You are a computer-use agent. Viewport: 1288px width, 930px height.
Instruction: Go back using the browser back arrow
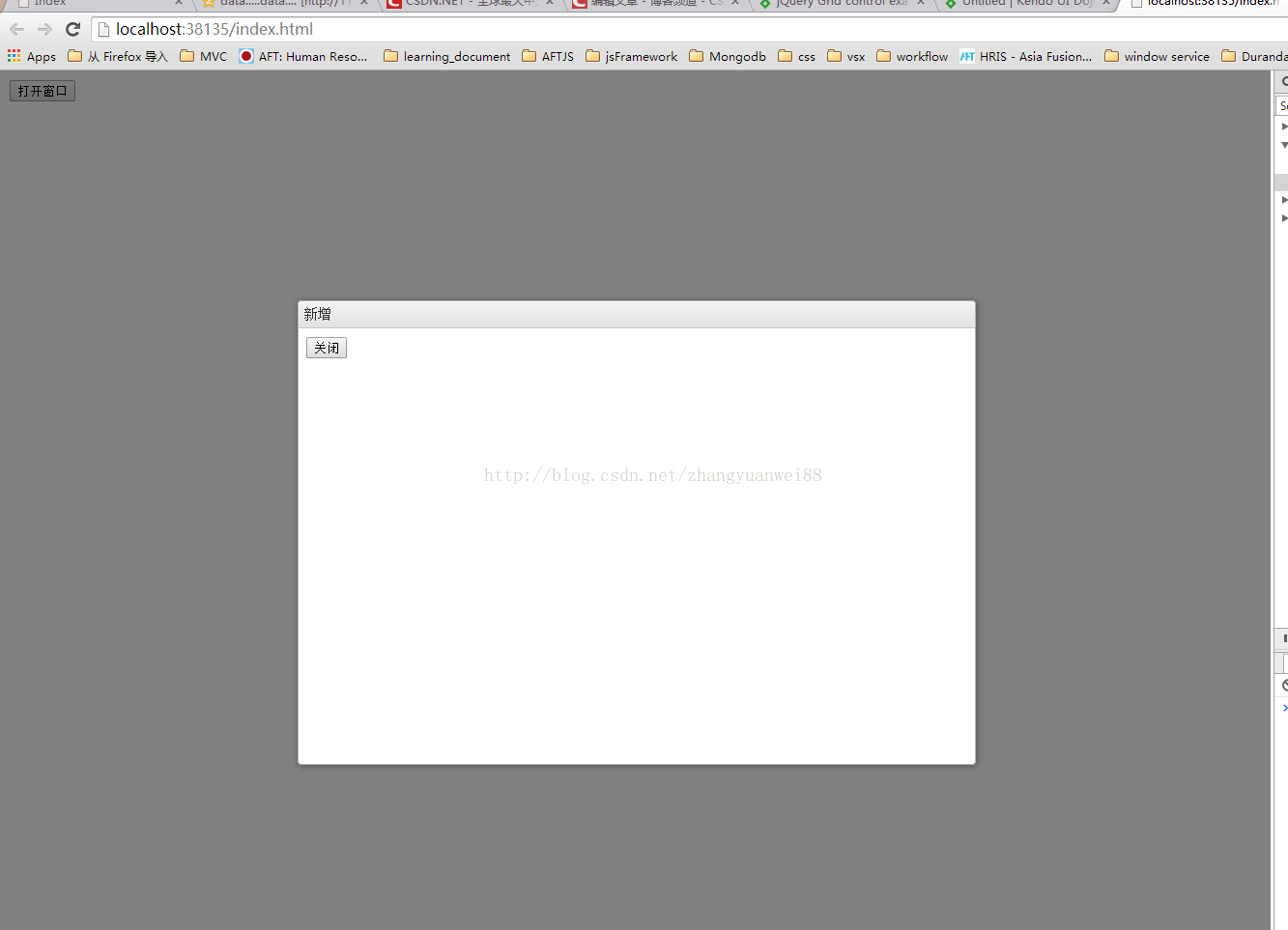16,29
